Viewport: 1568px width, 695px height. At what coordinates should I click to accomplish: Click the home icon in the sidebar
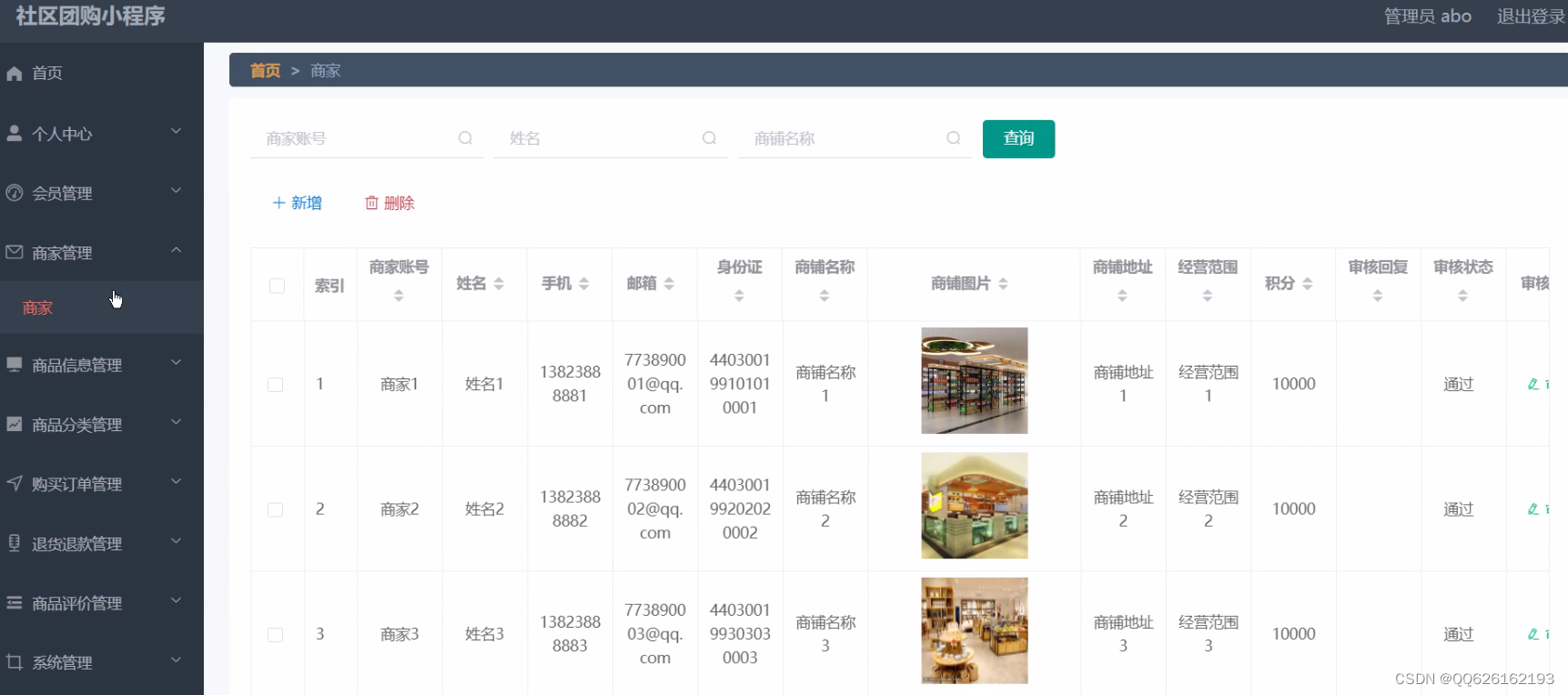pos(15,74)
